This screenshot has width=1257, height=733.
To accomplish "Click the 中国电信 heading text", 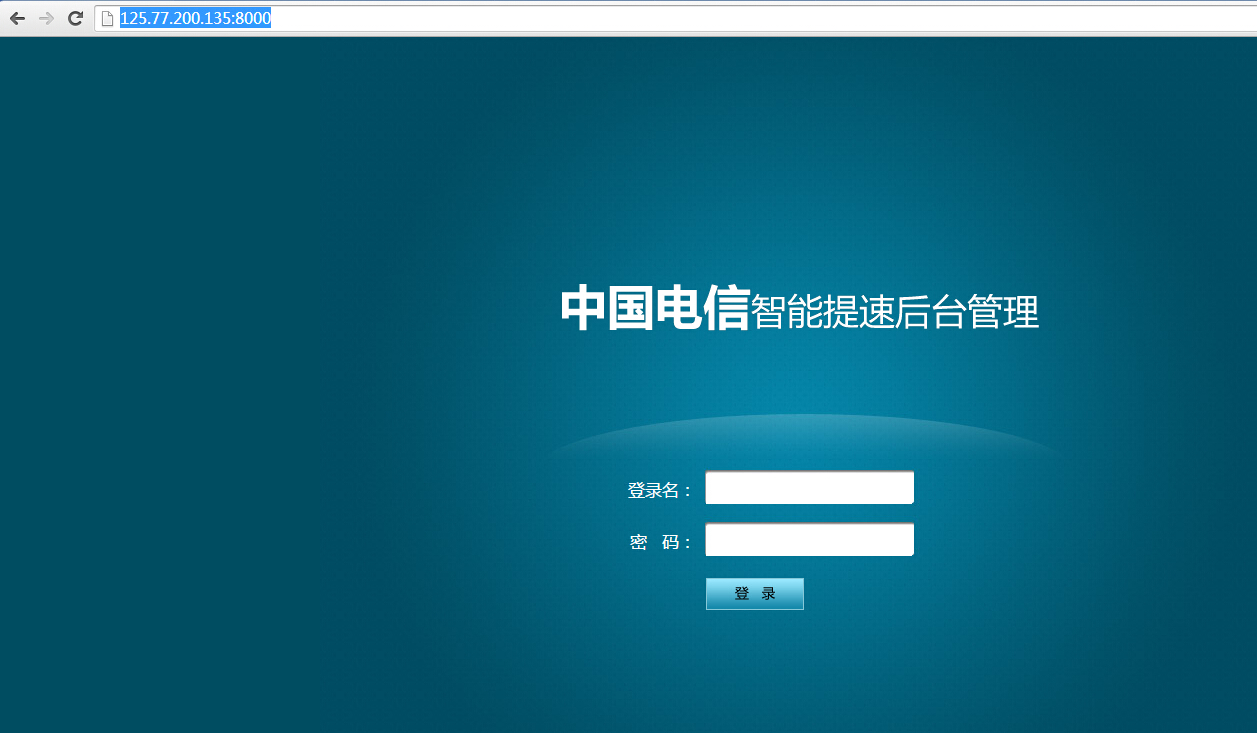I will tap(654, 308).
